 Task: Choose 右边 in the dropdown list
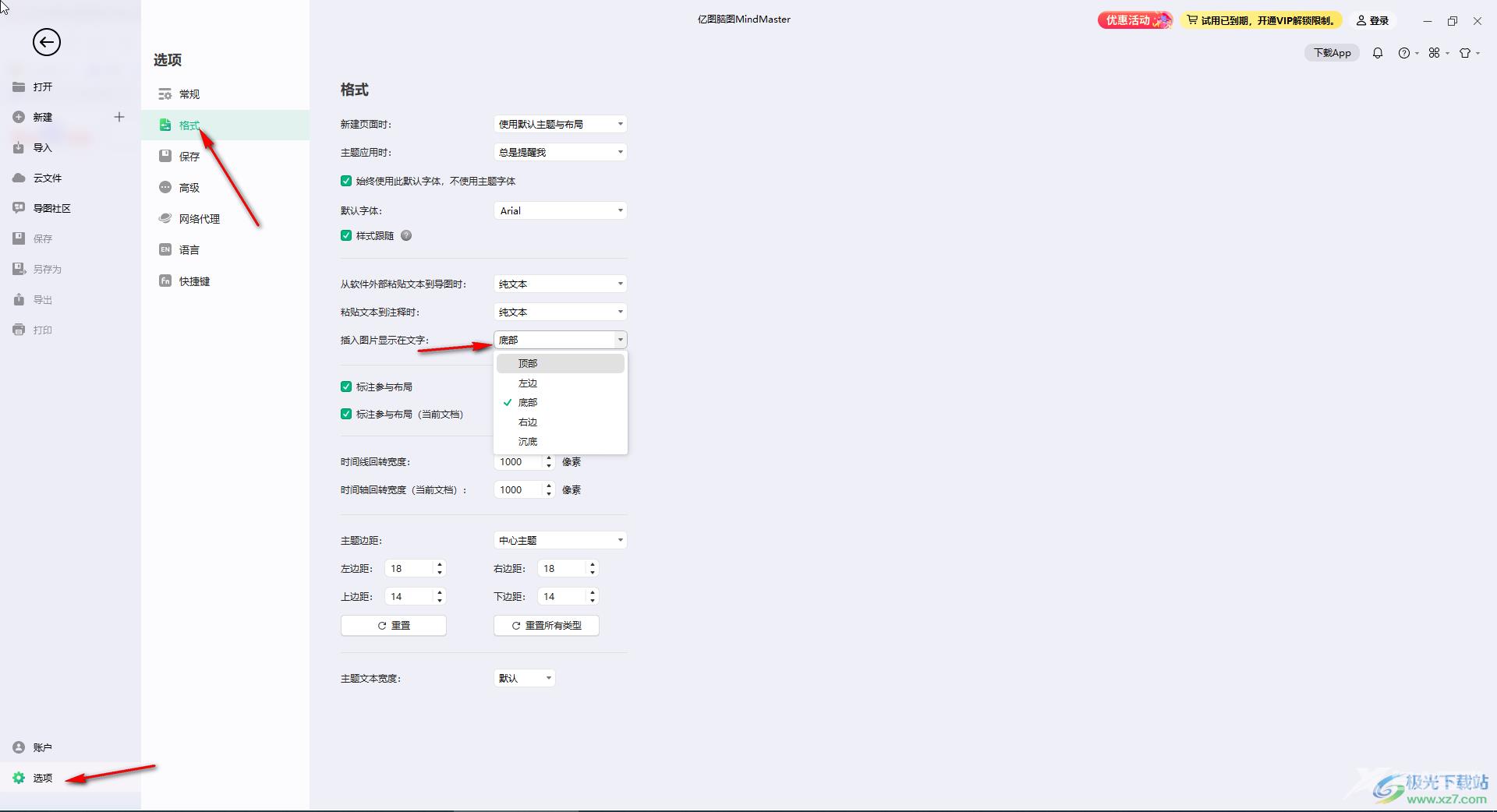pos(561,422)
